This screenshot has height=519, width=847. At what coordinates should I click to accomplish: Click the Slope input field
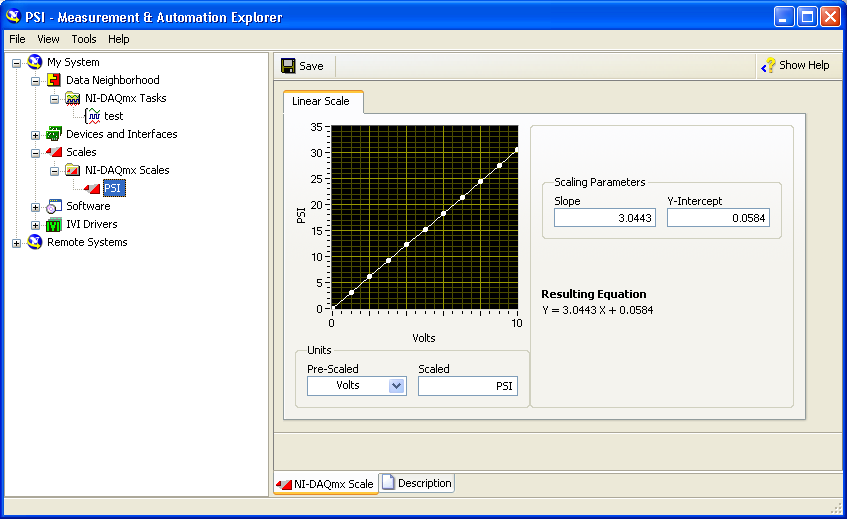click(605, 217)
